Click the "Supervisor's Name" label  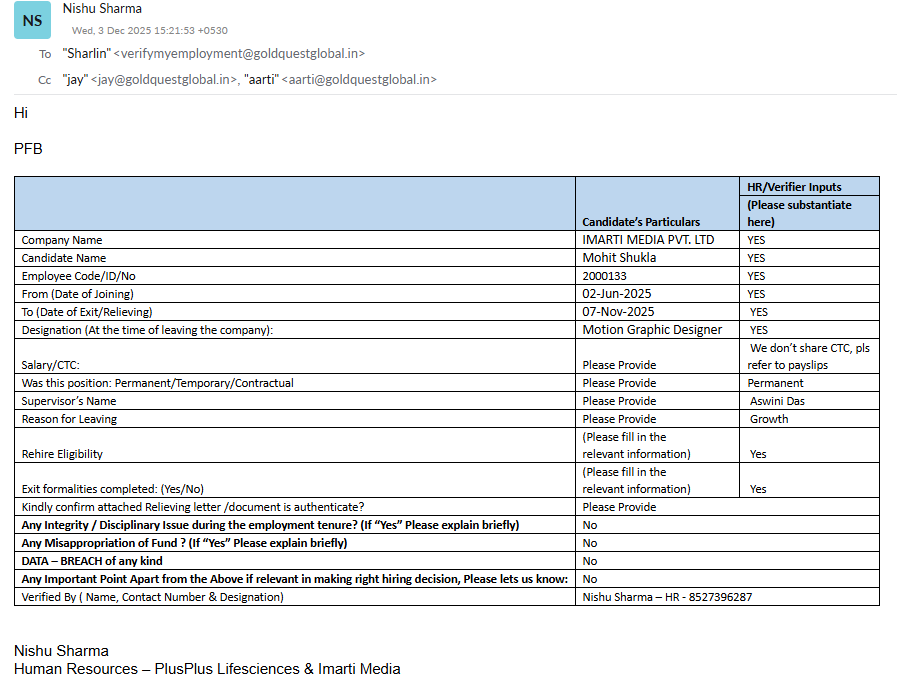pos(69,401)
